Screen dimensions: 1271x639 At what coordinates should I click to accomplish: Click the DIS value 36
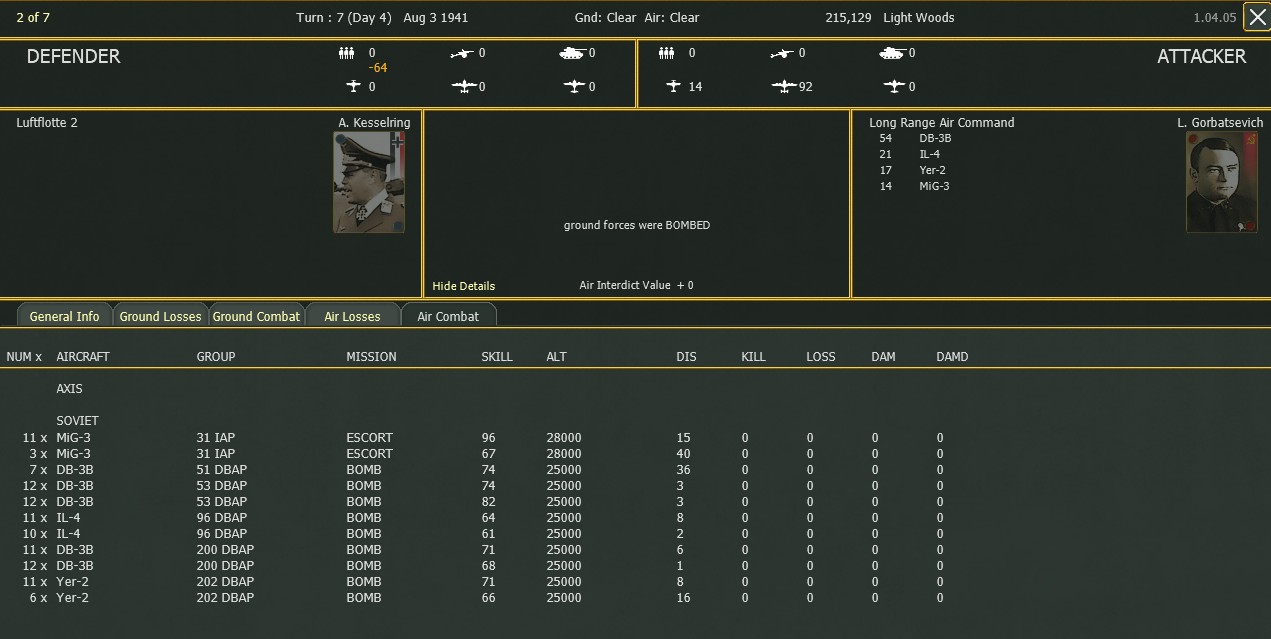[x=684, y=470]
